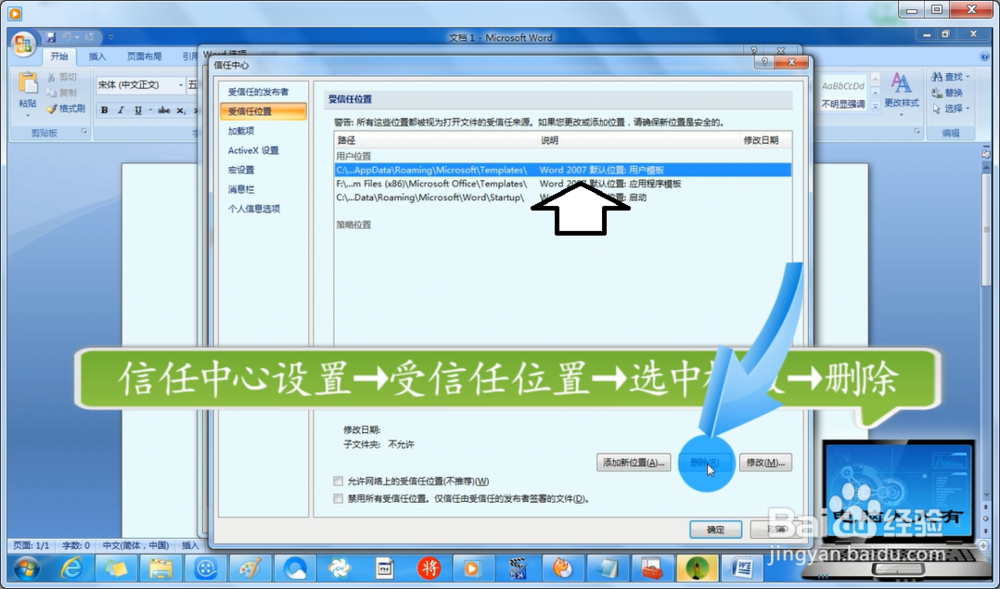
Task: Select 受信任位置 in Trust Center sidebar
Action: [x=263, y=112]
